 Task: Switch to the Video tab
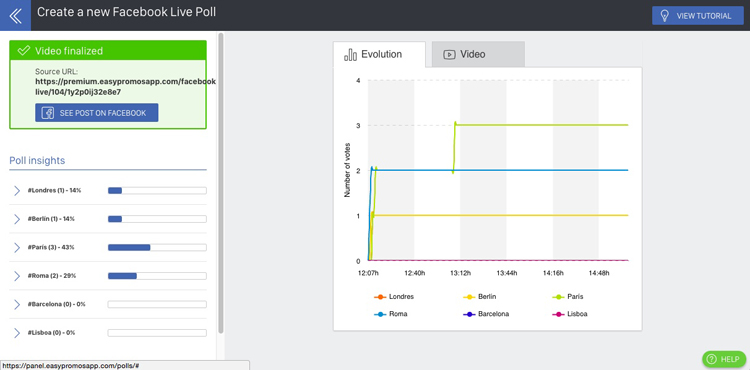(x=478, y=54)
